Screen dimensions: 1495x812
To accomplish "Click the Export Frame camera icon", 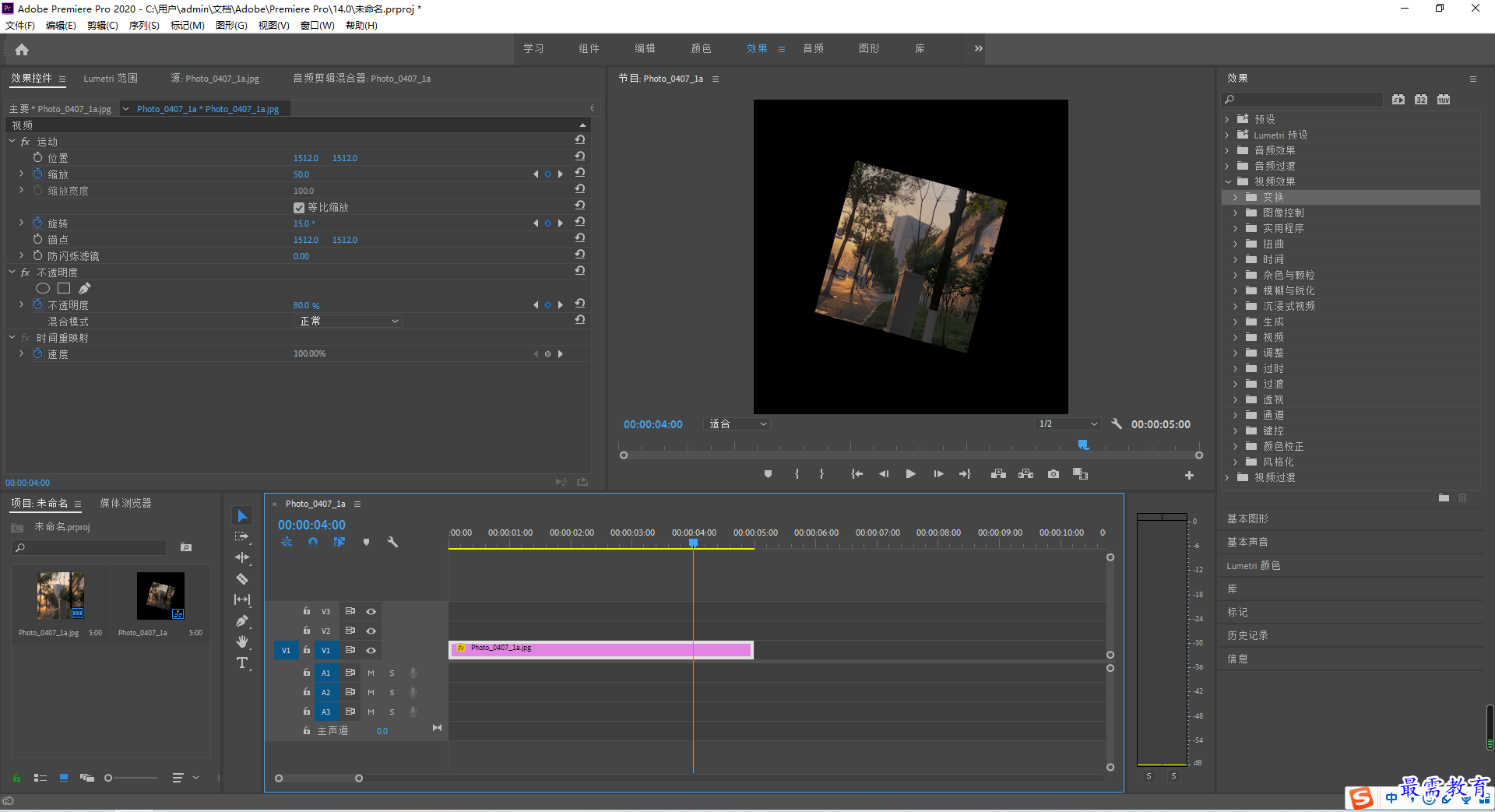I will [x=1054, y=474].
